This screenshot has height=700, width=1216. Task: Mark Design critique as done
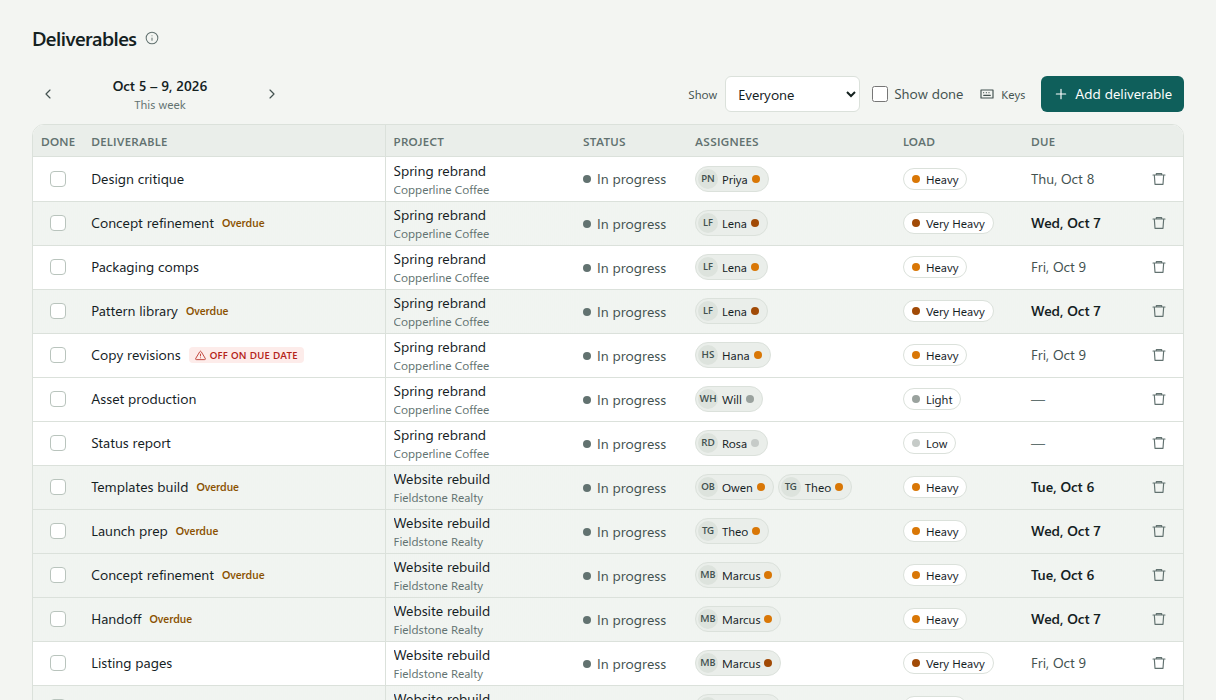coord(58,179)
